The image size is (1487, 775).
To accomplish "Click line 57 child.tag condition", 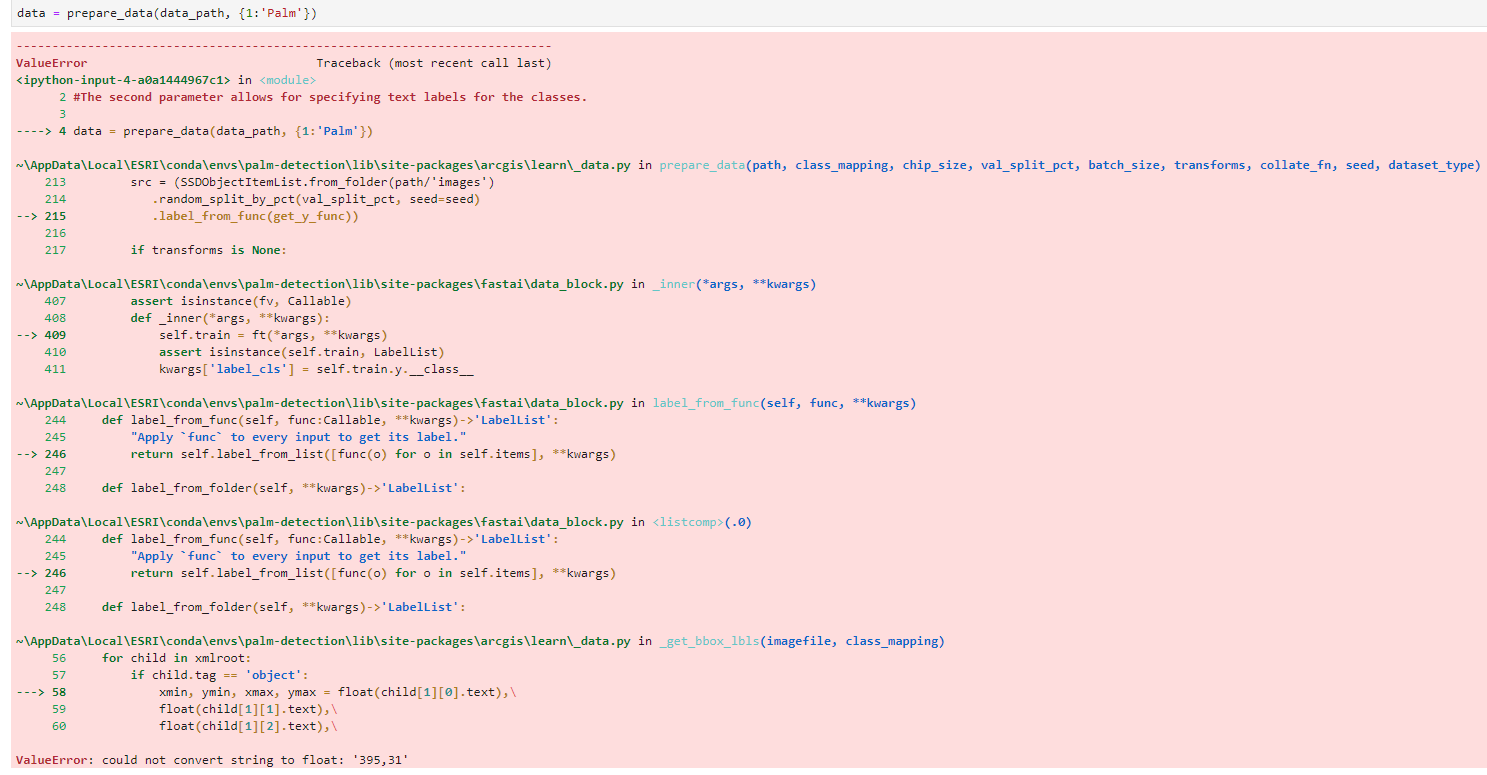I will pyautogui.click(x=221, y=674).
